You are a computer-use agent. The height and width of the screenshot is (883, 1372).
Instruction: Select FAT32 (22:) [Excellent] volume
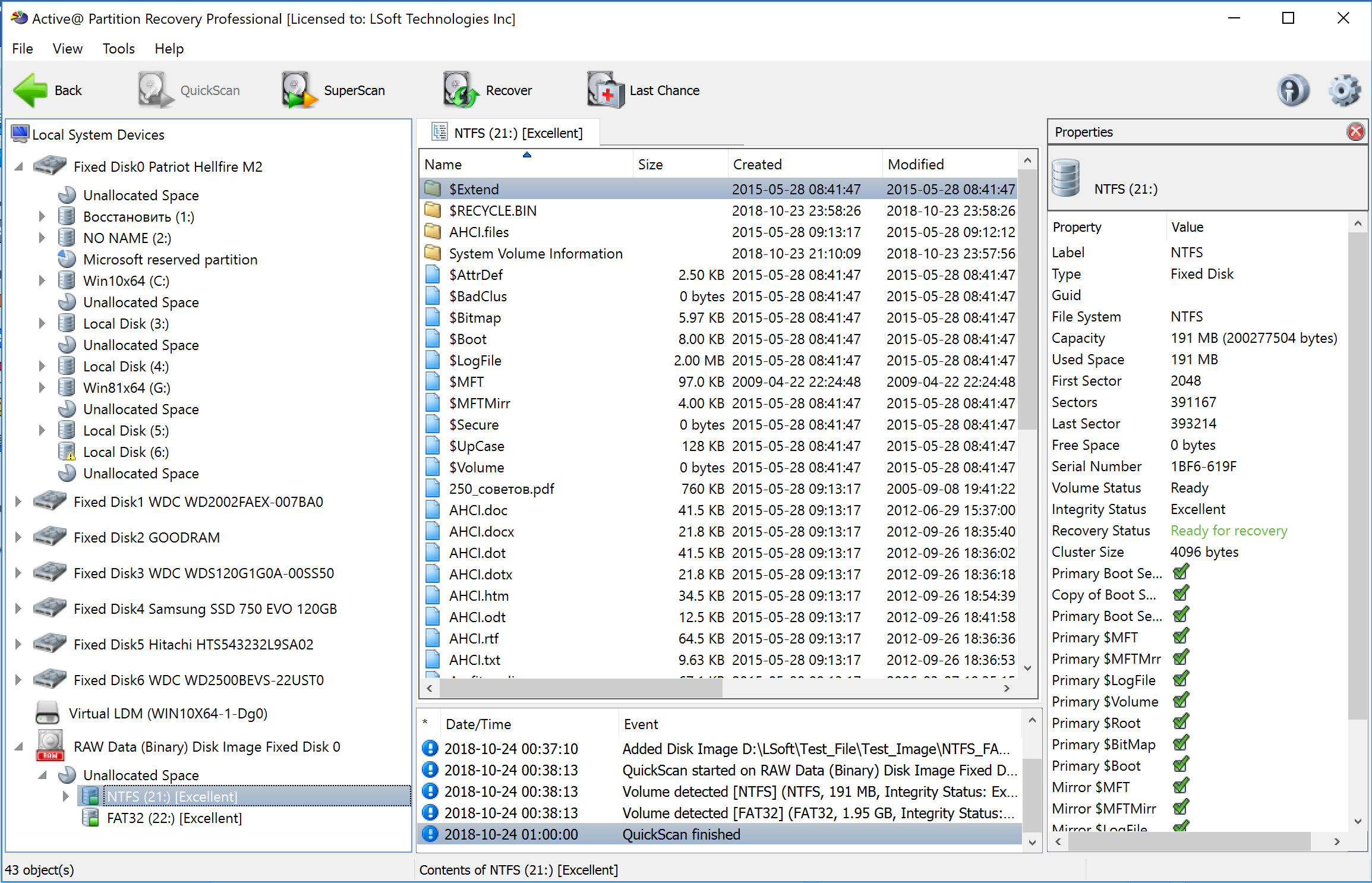click(x=174, y=818)
